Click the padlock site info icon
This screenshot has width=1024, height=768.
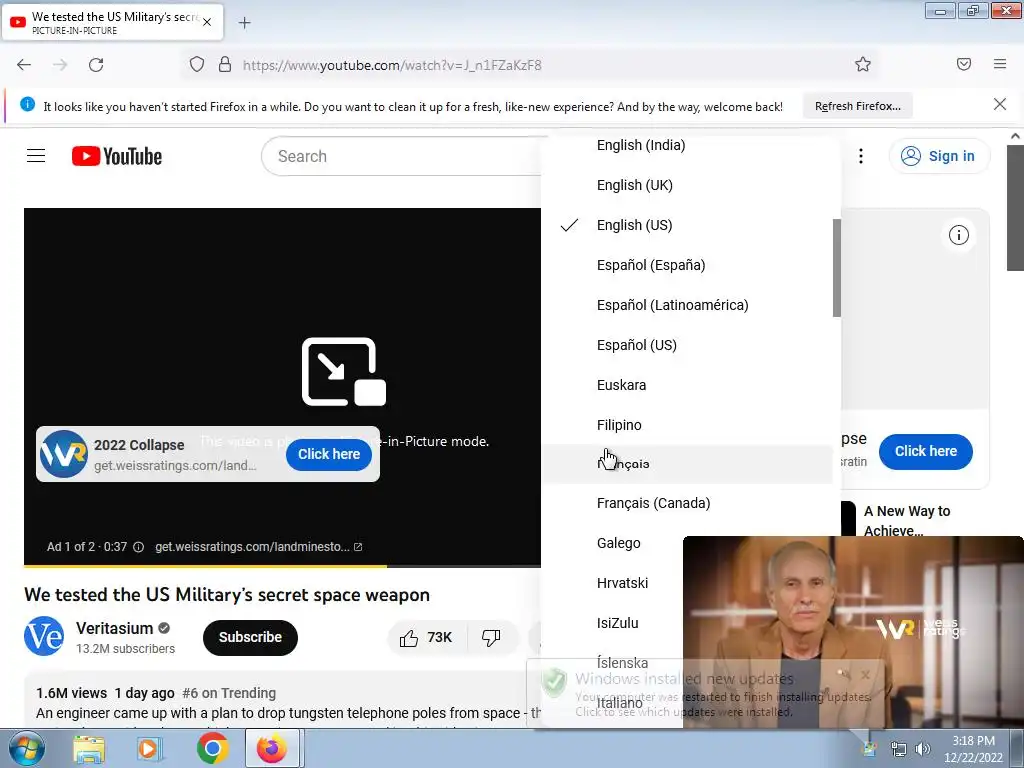[225, 65]
